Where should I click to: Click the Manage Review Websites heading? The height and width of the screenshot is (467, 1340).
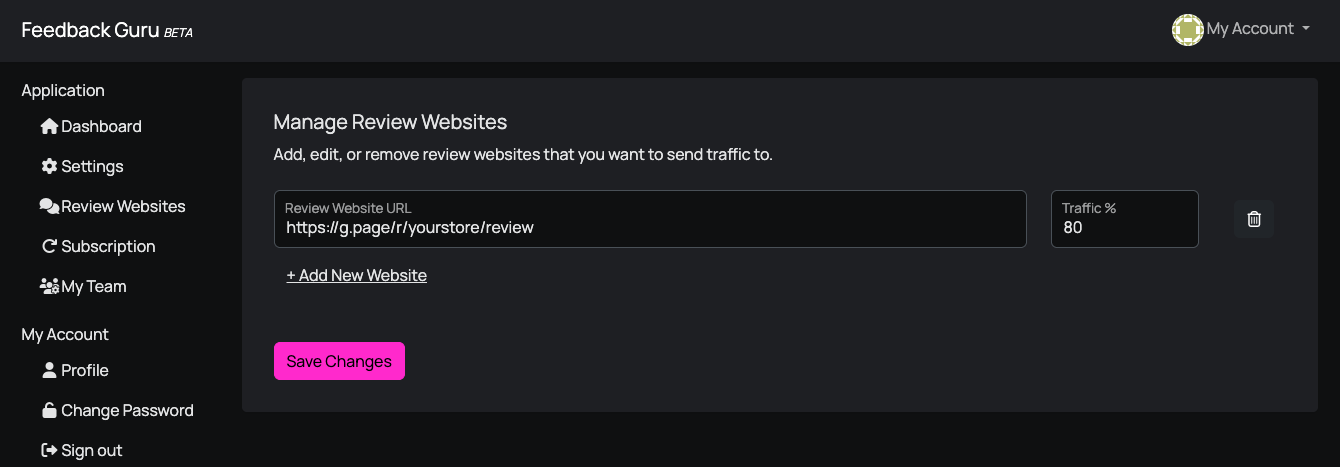click(390, 122)
